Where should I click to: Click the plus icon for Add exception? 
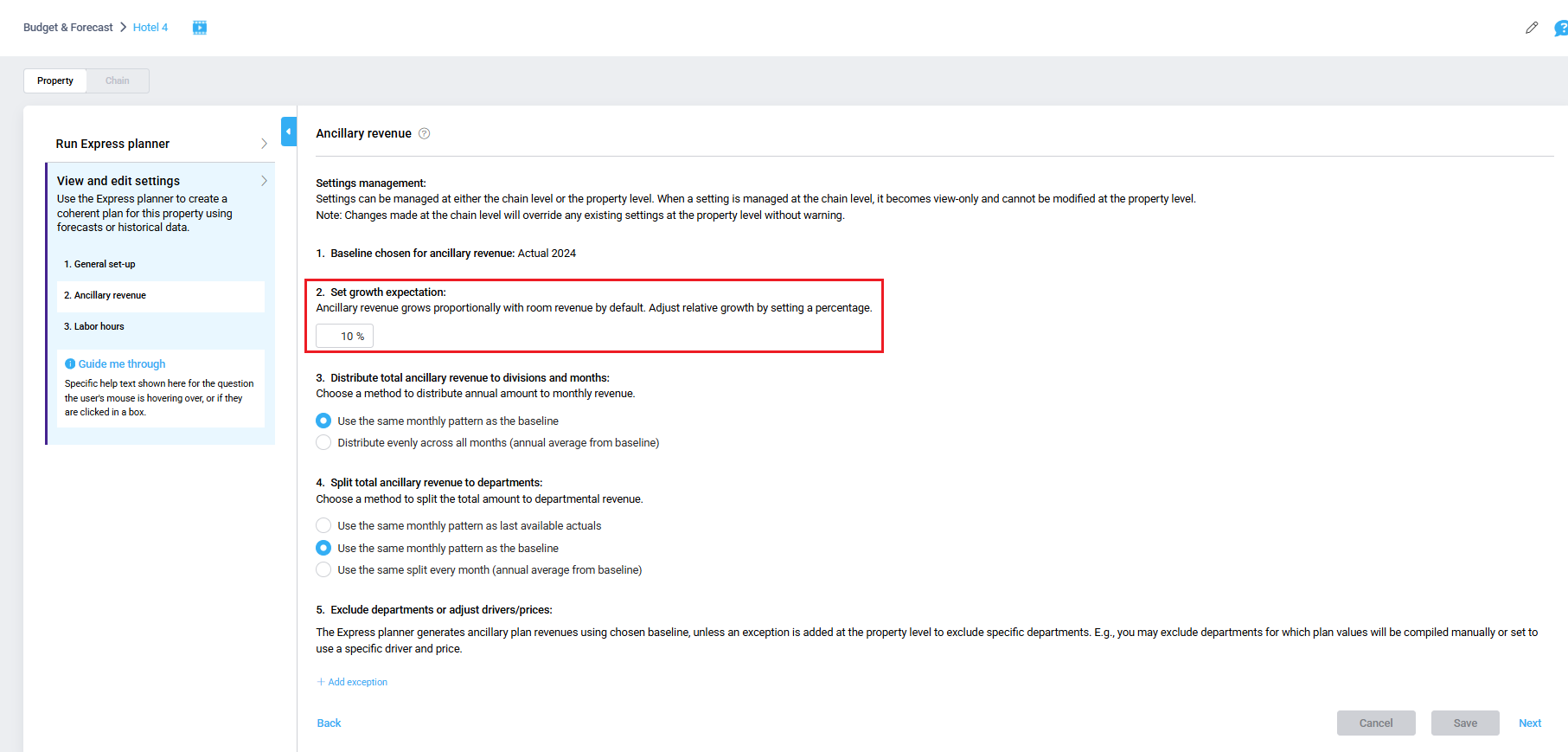(321, 682)
